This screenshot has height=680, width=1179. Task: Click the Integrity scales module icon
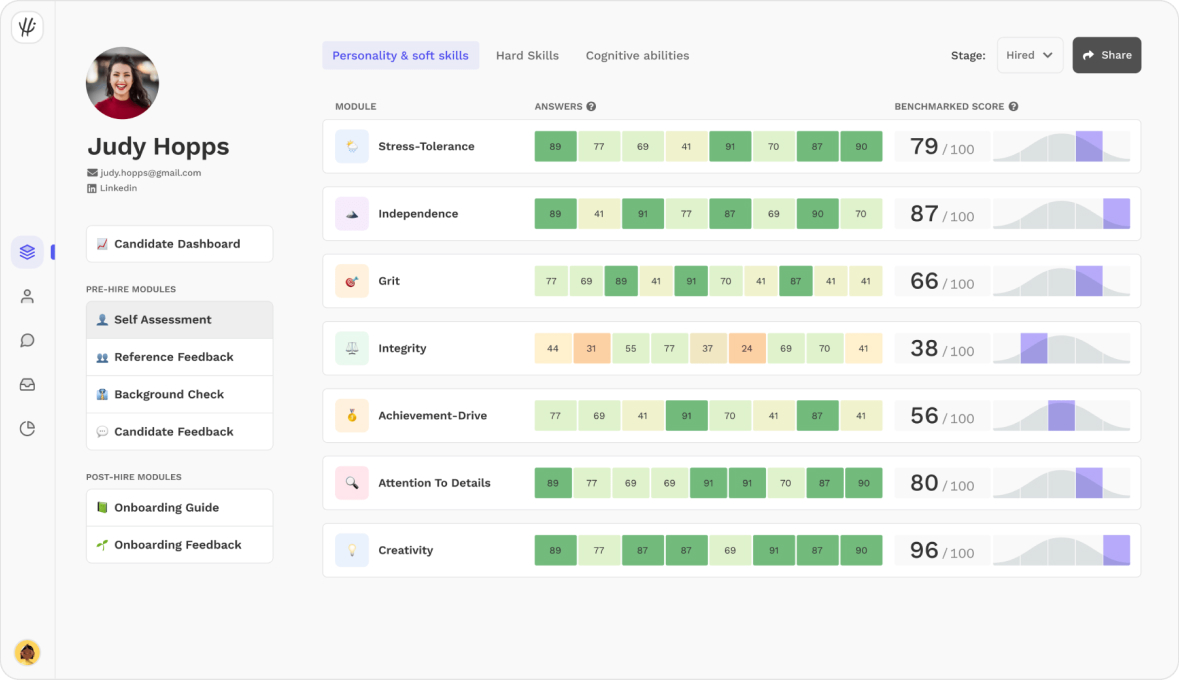click(x=352, y=347)
